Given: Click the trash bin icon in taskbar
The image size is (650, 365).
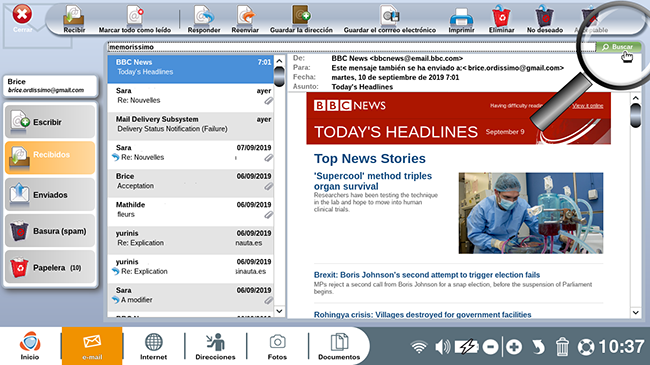Looking at the screenshot, I should click(562, 347).
